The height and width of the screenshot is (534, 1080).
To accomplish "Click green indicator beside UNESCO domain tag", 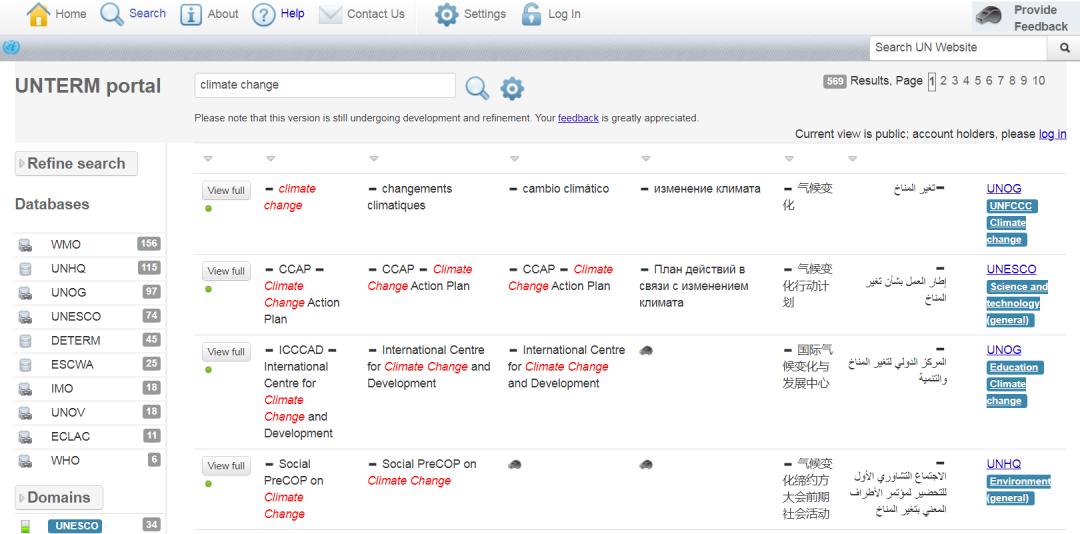I will (x=25, y=526).
